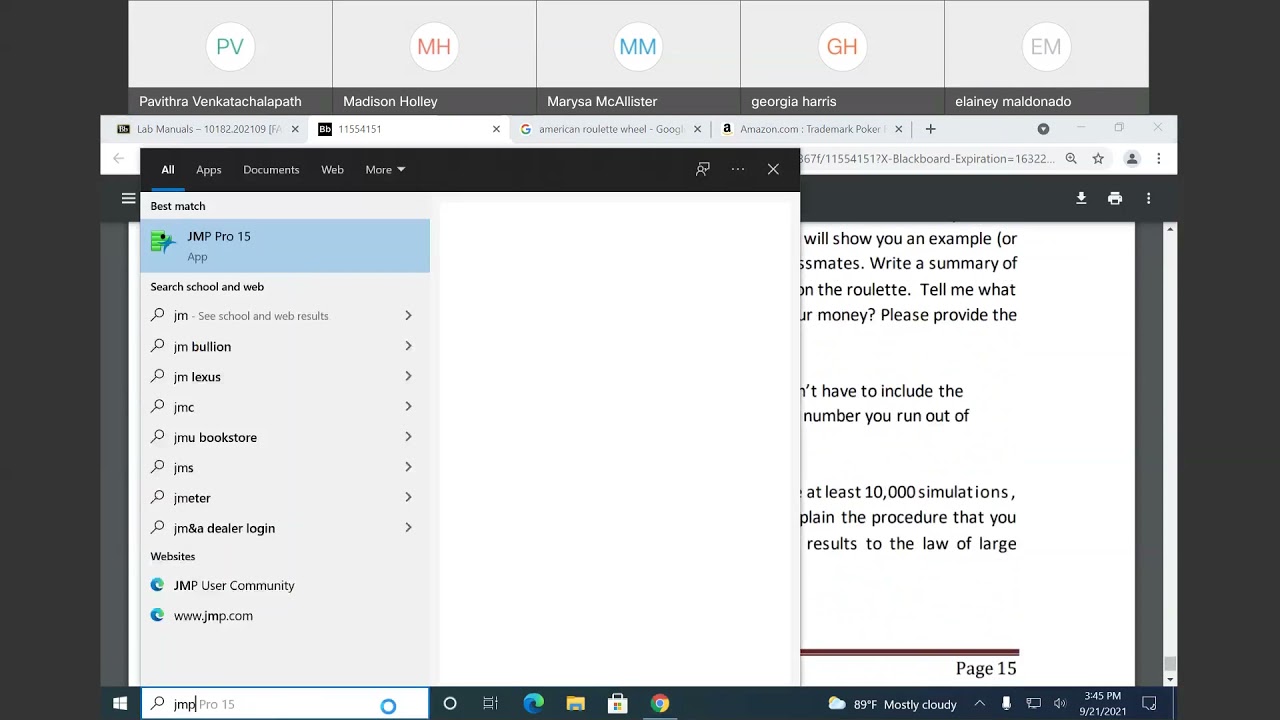Close the Amazon Chrome tab
Screen dimensions: 1280x720
tap(898, 129)
